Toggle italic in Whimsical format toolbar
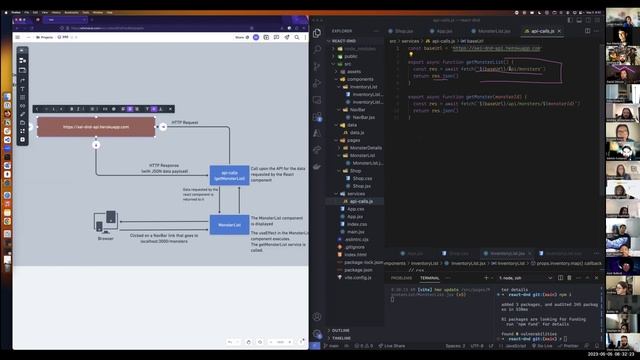 tap(78, 109)
